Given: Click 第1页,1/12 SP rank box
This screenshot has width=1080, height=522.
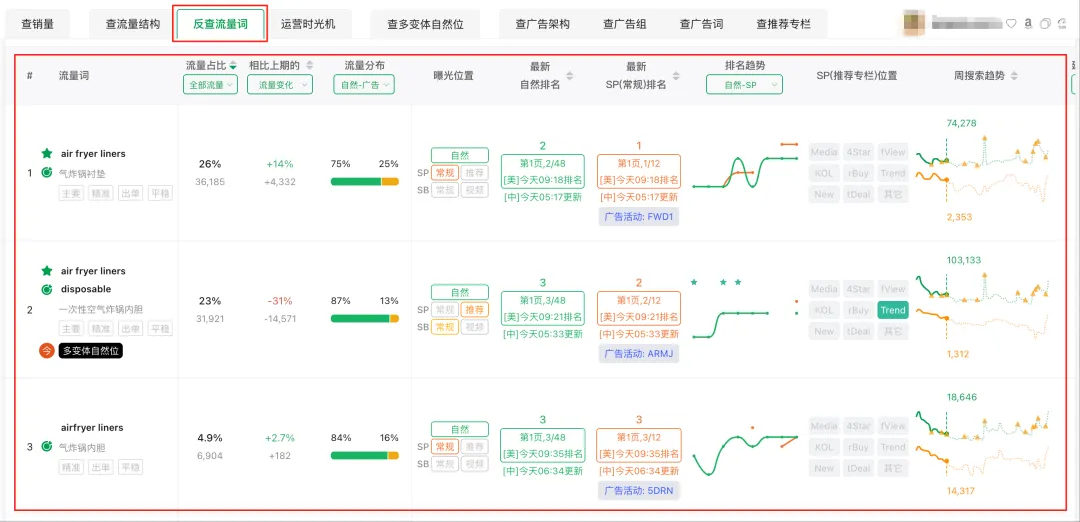Looking at the screenshot, I should coord(638,172).
